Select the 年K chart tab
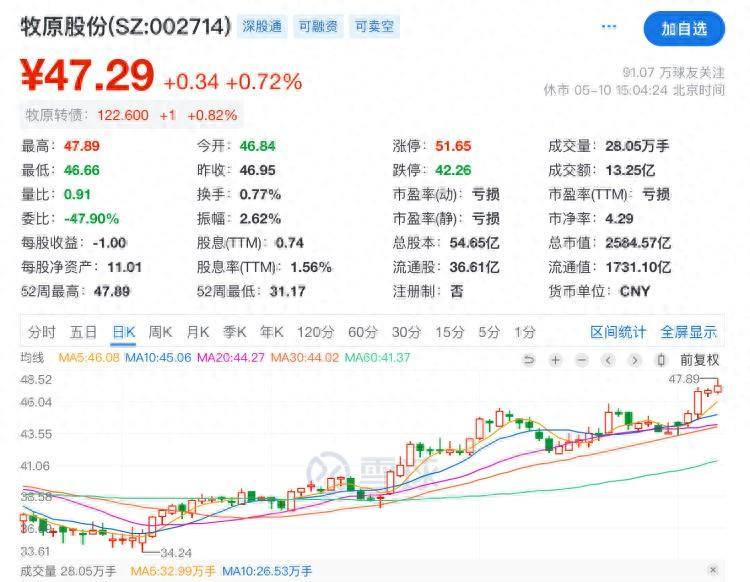This screenshot has height=582, width=750. pyautogui.click(x=272, y=332)
